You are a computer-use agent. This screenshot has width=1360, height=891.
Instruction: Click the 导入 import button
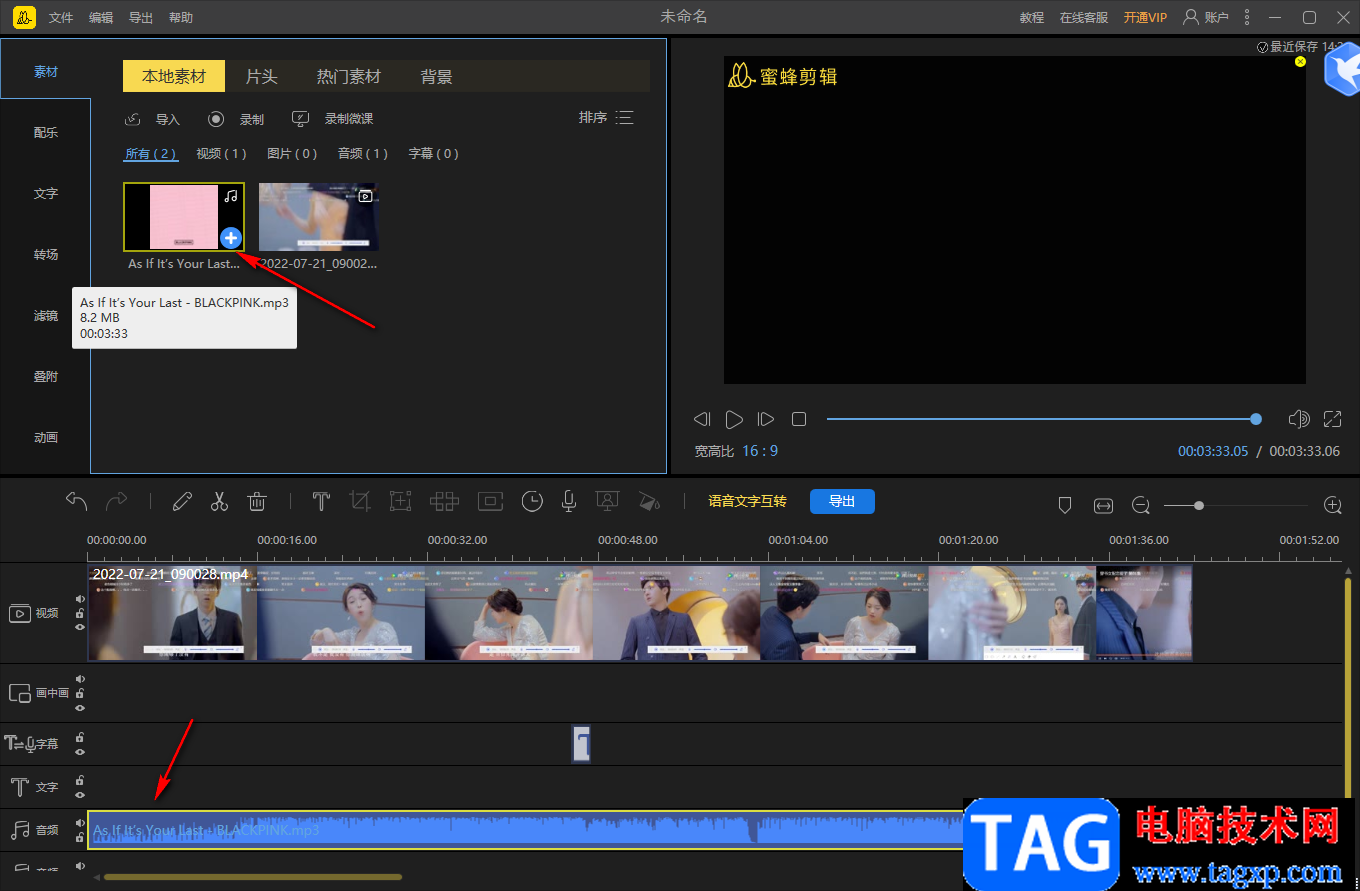(152, 119)
